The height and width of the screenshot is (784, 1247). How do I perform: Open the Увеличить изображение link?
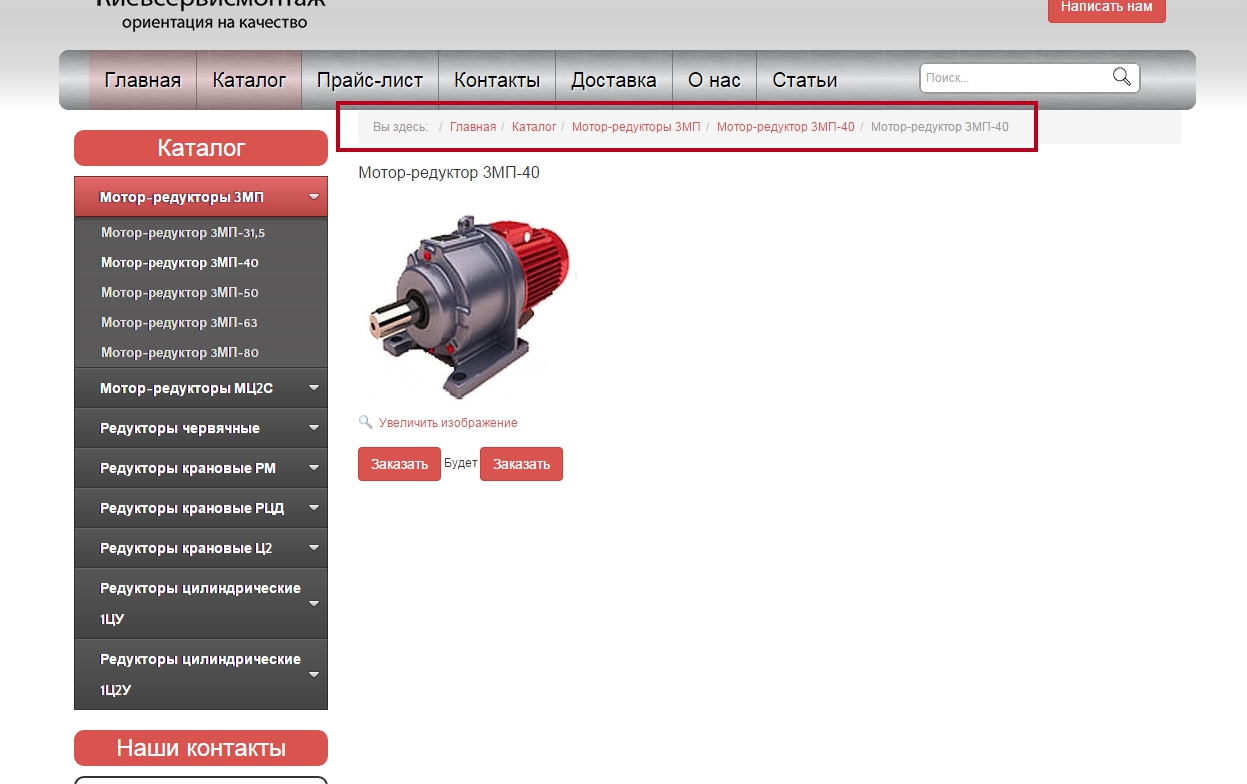[x=448, y=423]
